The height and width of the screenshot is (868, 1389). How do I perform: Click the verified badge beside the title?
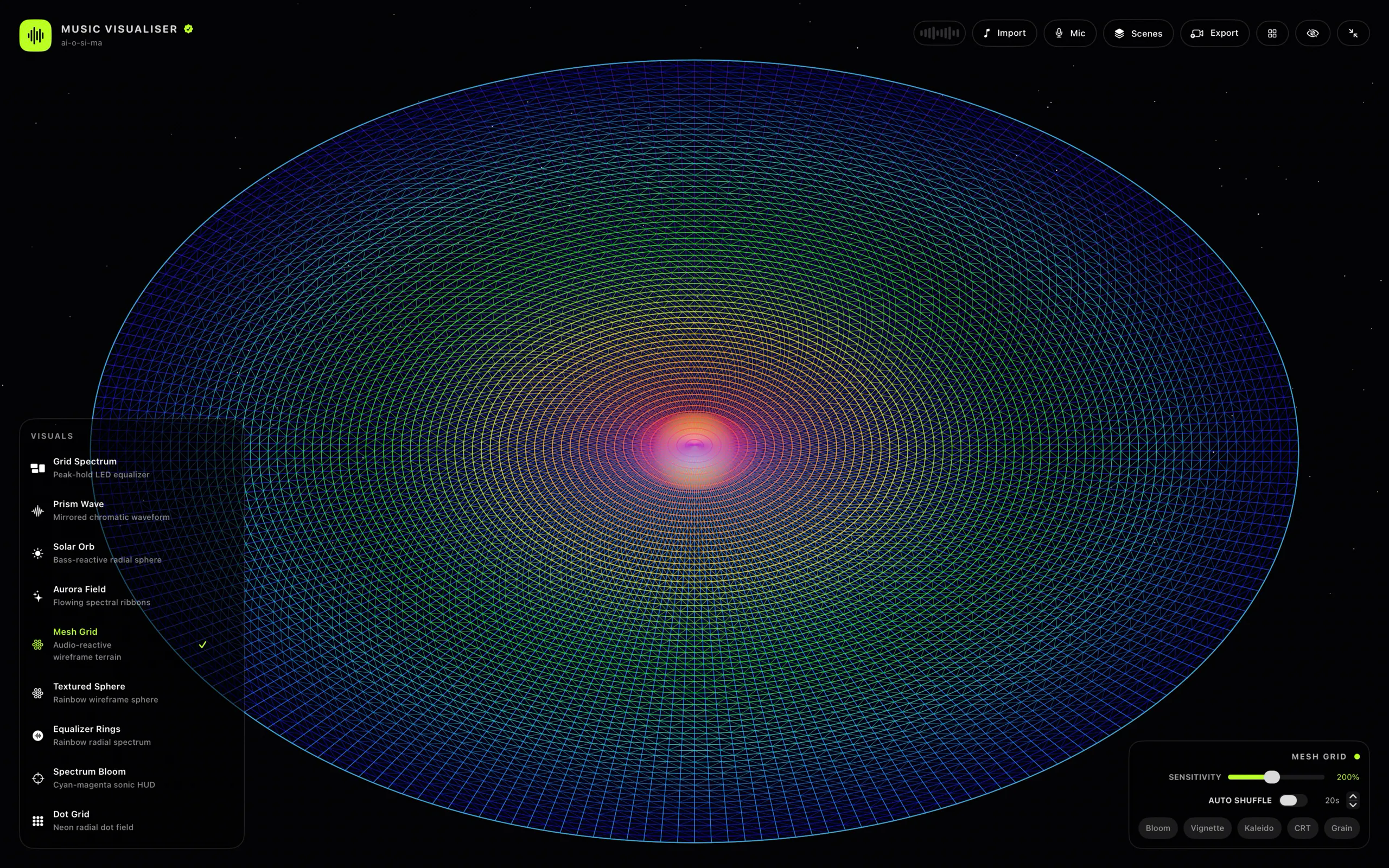click(x=188, y=29)
